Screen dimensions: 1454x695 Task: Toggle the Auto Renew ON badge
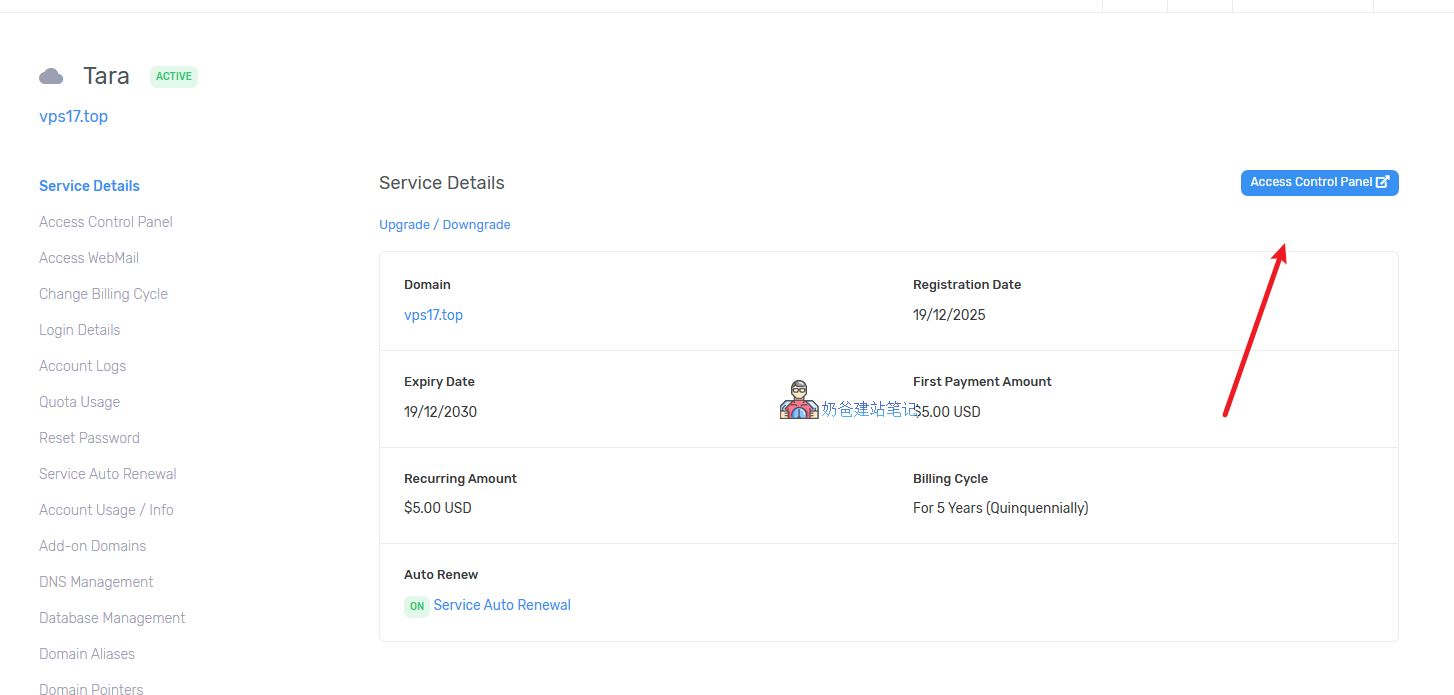pos(416,606)
